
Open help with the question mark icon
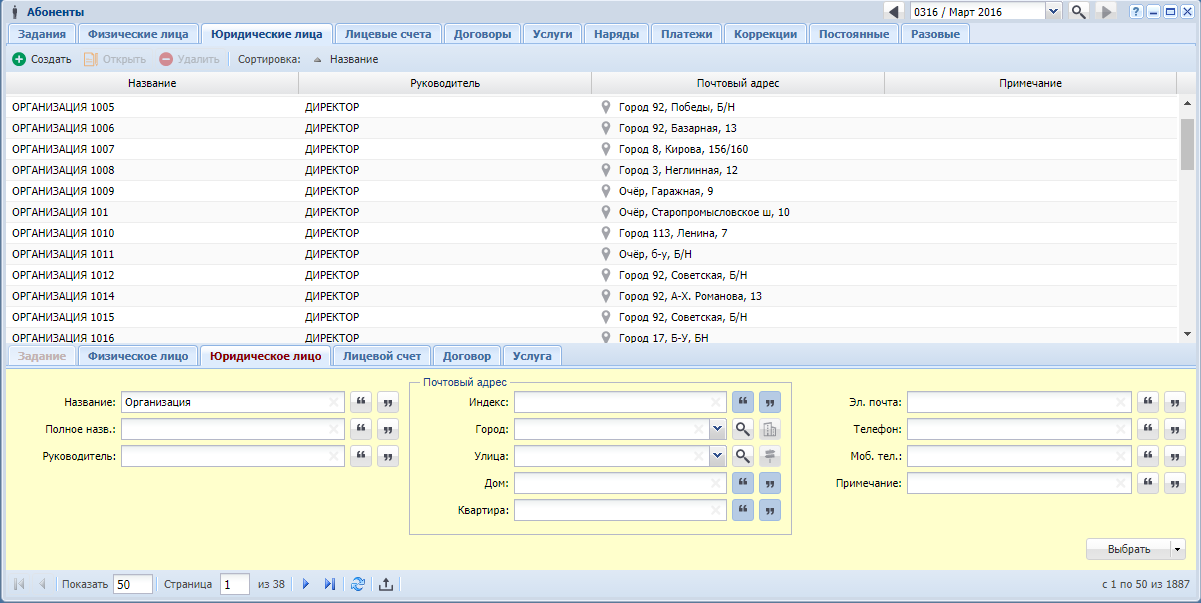click(1135, 12)
